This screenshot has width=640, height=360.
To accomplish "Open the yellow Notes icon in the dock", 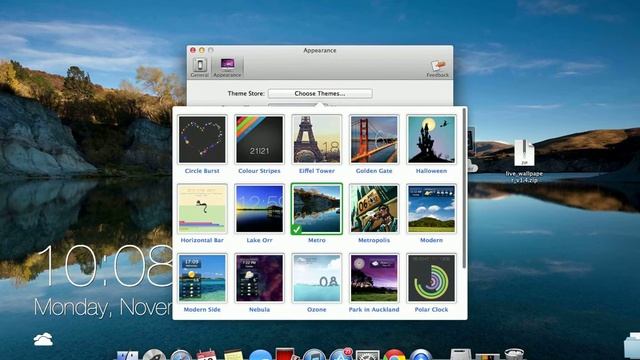I will [233, 355].
